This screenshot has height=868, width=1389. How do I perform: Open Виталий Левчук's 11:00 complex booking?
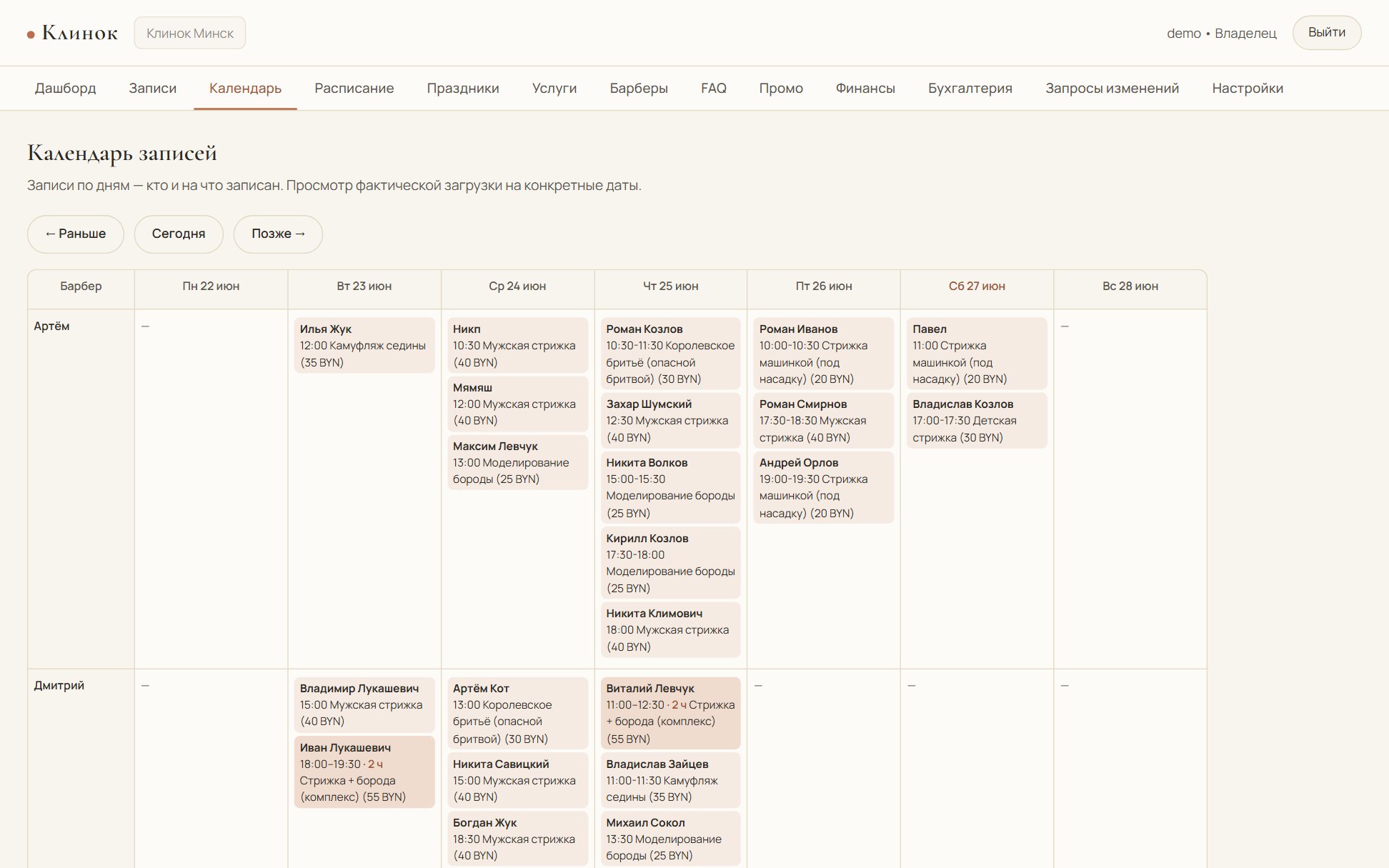coord(671,714)
